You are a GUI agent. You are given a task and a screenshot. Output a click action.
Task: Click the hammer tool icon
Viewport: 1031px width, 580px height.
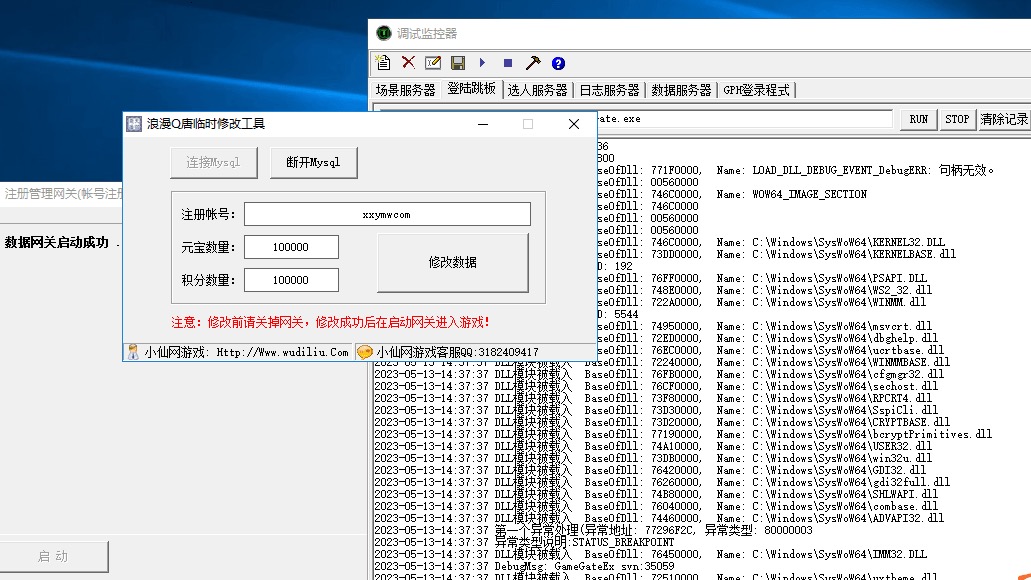point(533,63)
